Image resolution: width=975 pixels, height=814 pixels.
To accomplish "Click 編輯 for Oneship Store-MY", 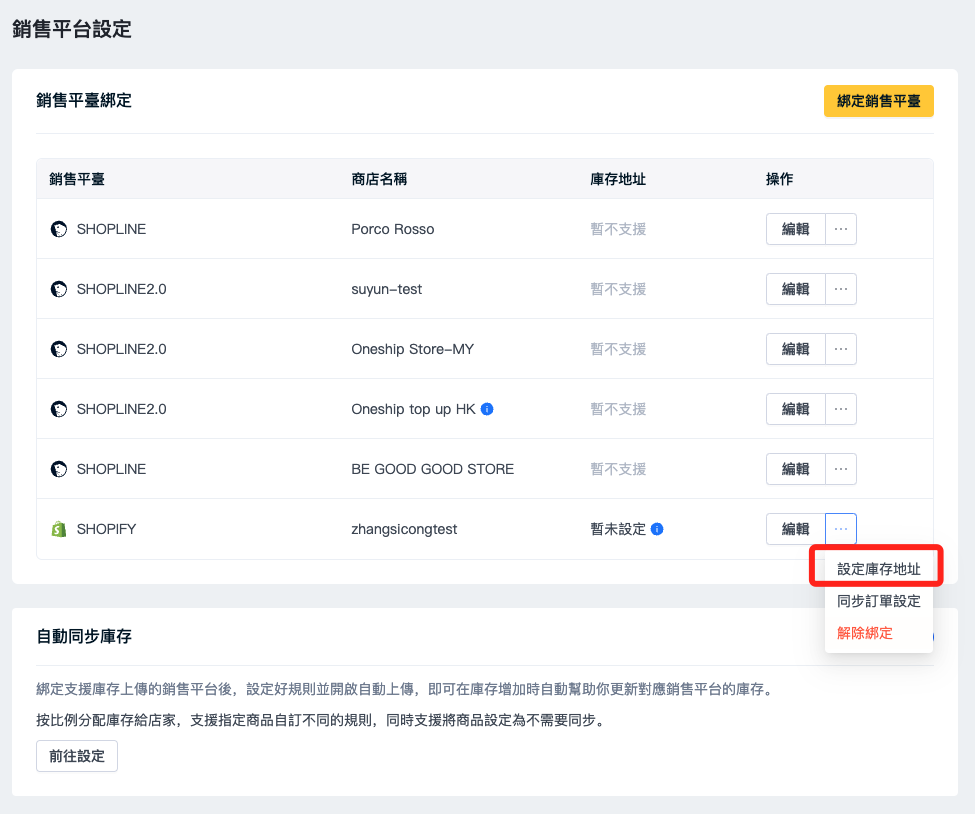I will pos(795,349).
